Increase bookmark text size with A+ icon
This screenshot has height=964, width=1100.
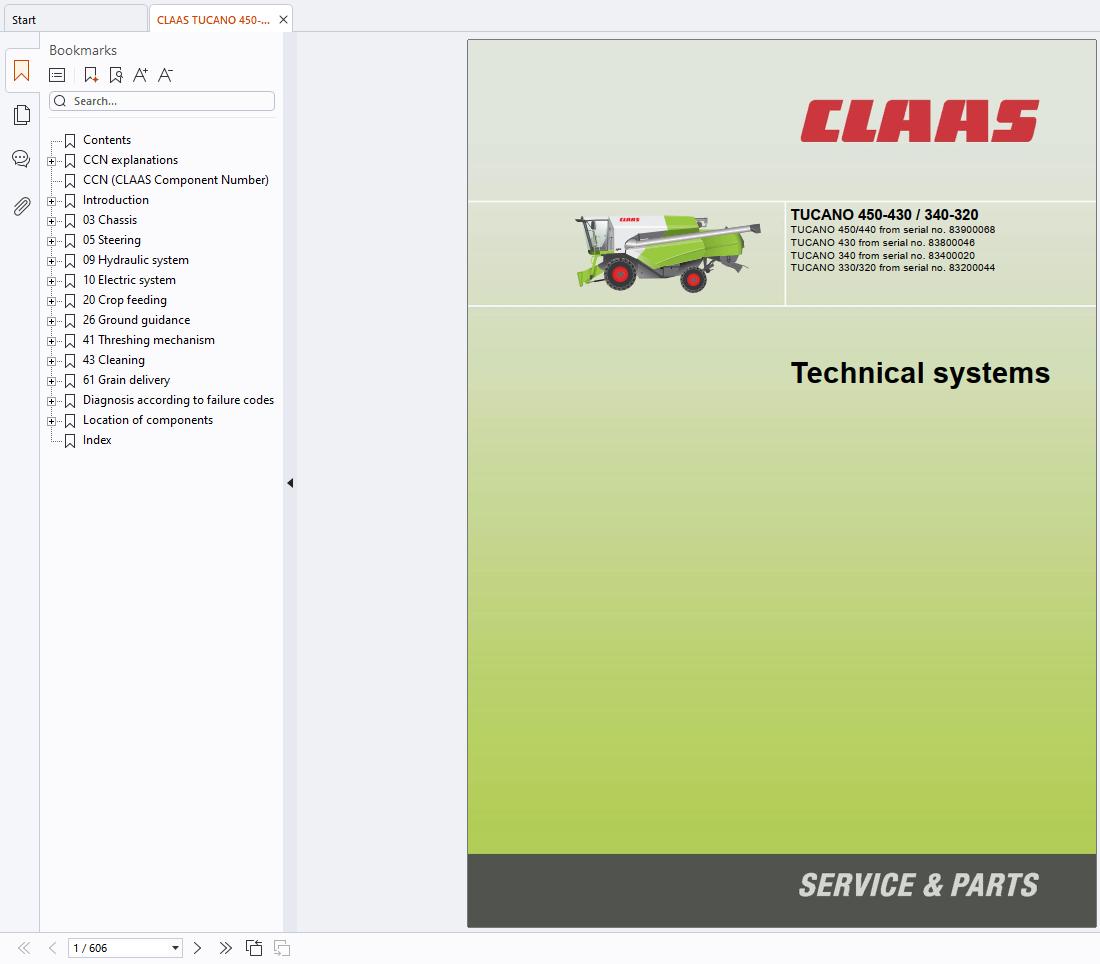[140, 75]
